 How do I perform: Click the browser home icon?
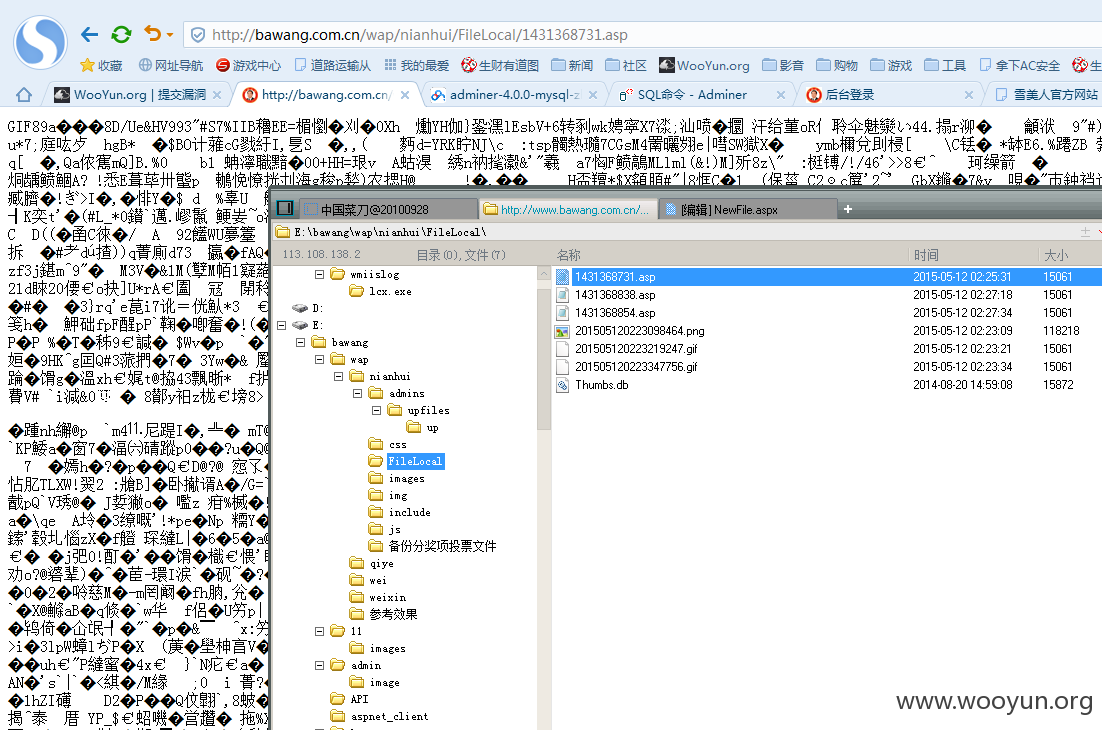point(24,94)
